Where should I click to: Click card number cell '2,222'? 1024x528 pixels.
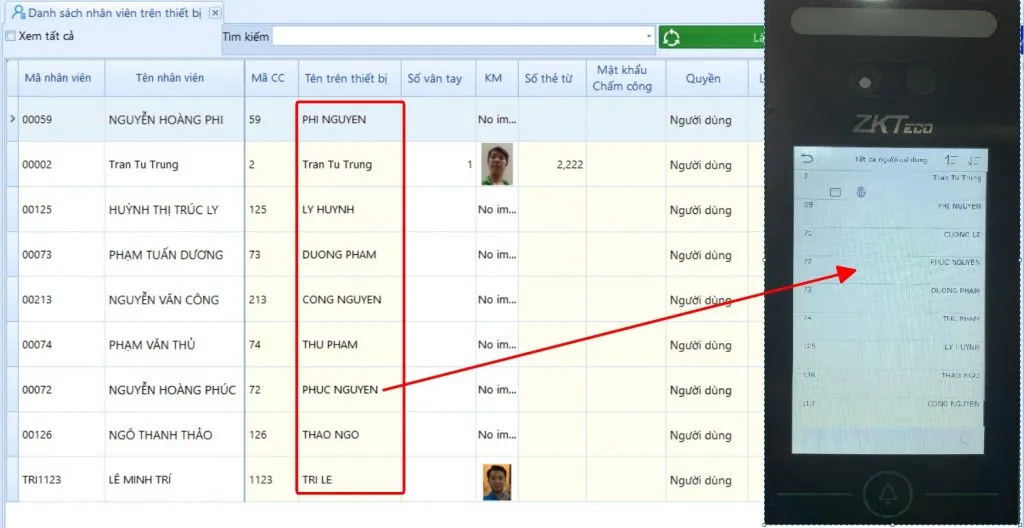[552, 165]
